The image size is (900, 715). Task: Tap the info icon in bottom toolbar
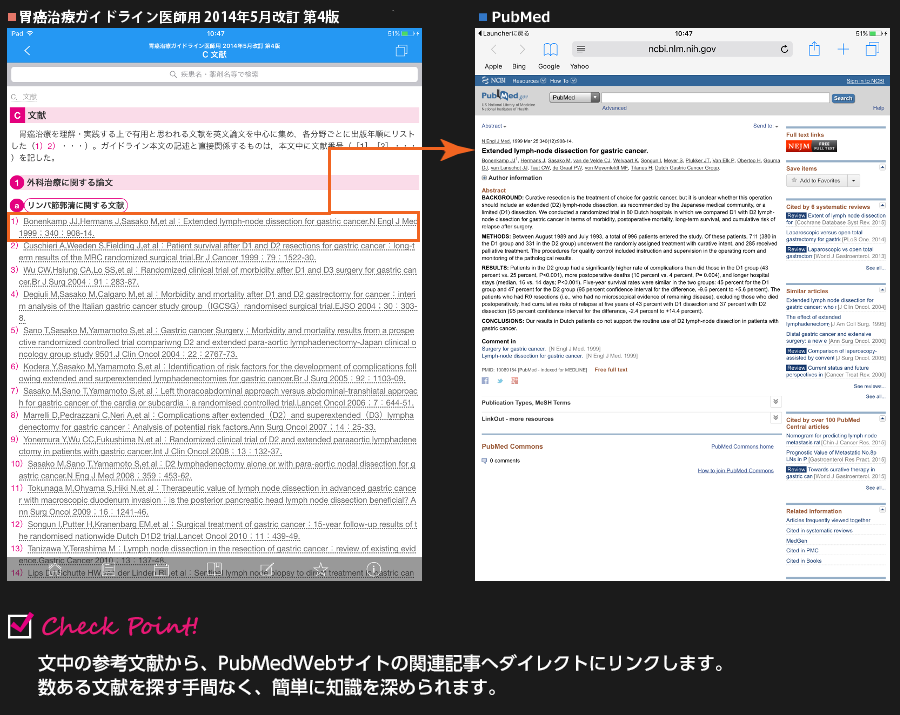pyautogui.click(x=374, y=569)
